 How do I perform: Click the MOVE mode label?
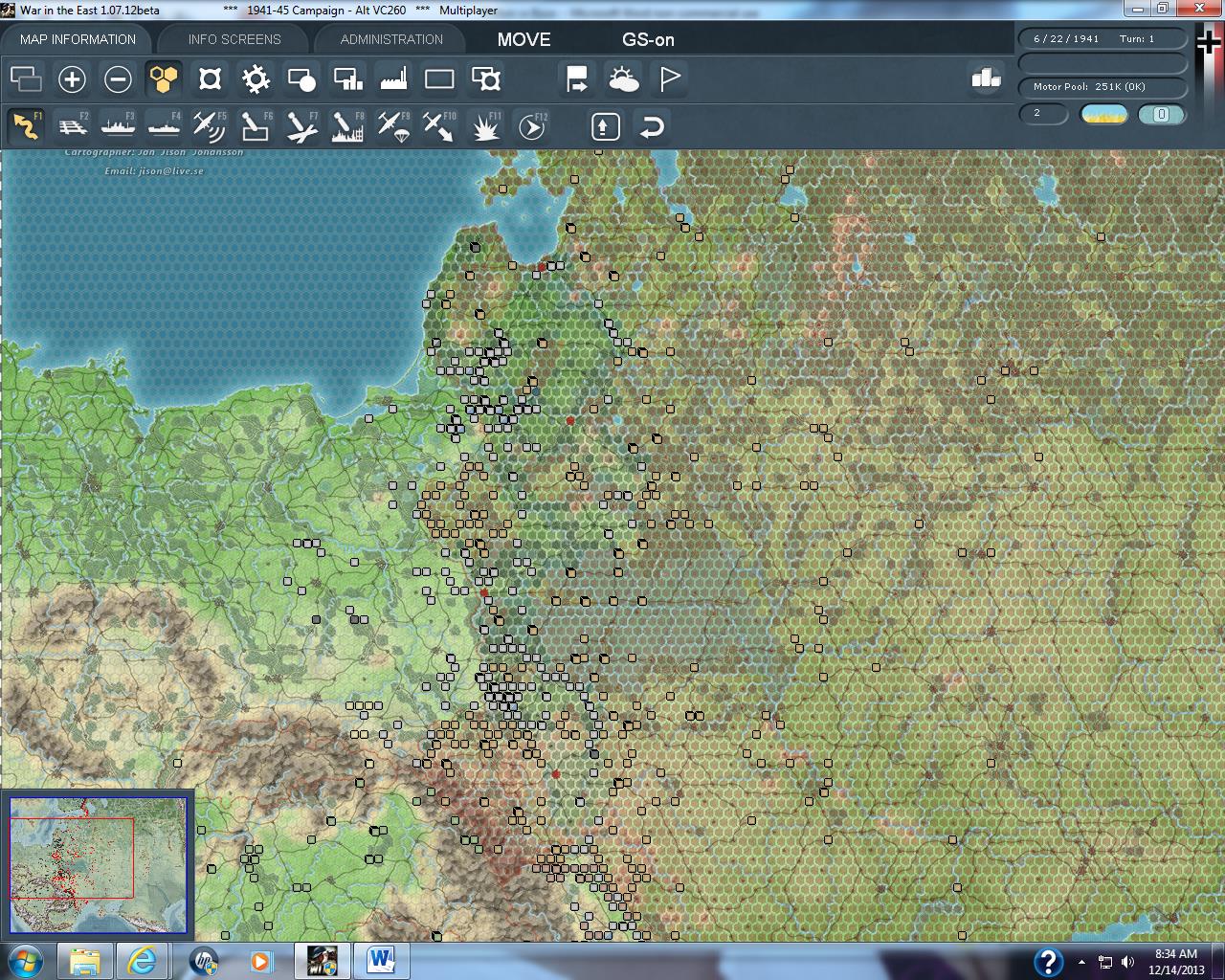coord(523,39)
